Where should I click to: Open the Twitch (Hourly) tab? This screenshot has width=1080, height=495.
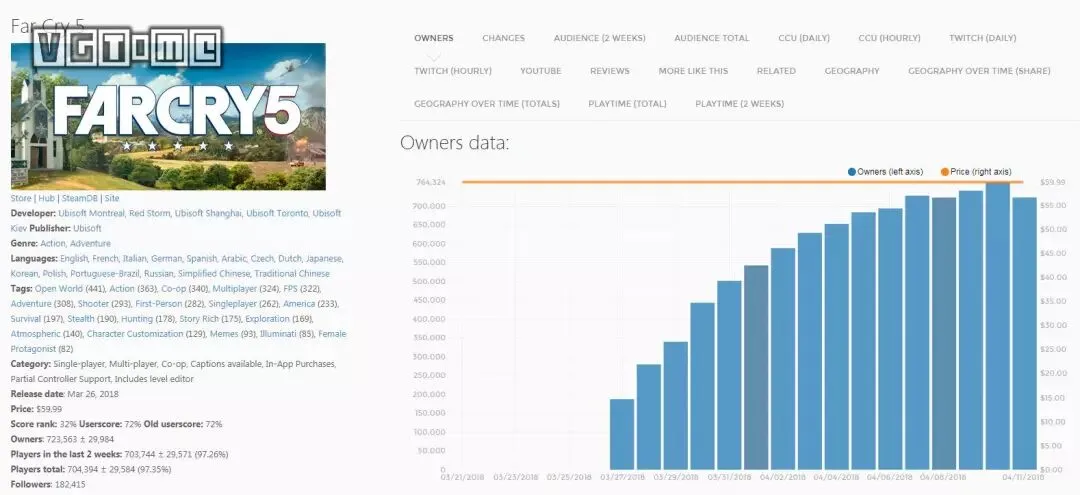click(x=453, y=71)
